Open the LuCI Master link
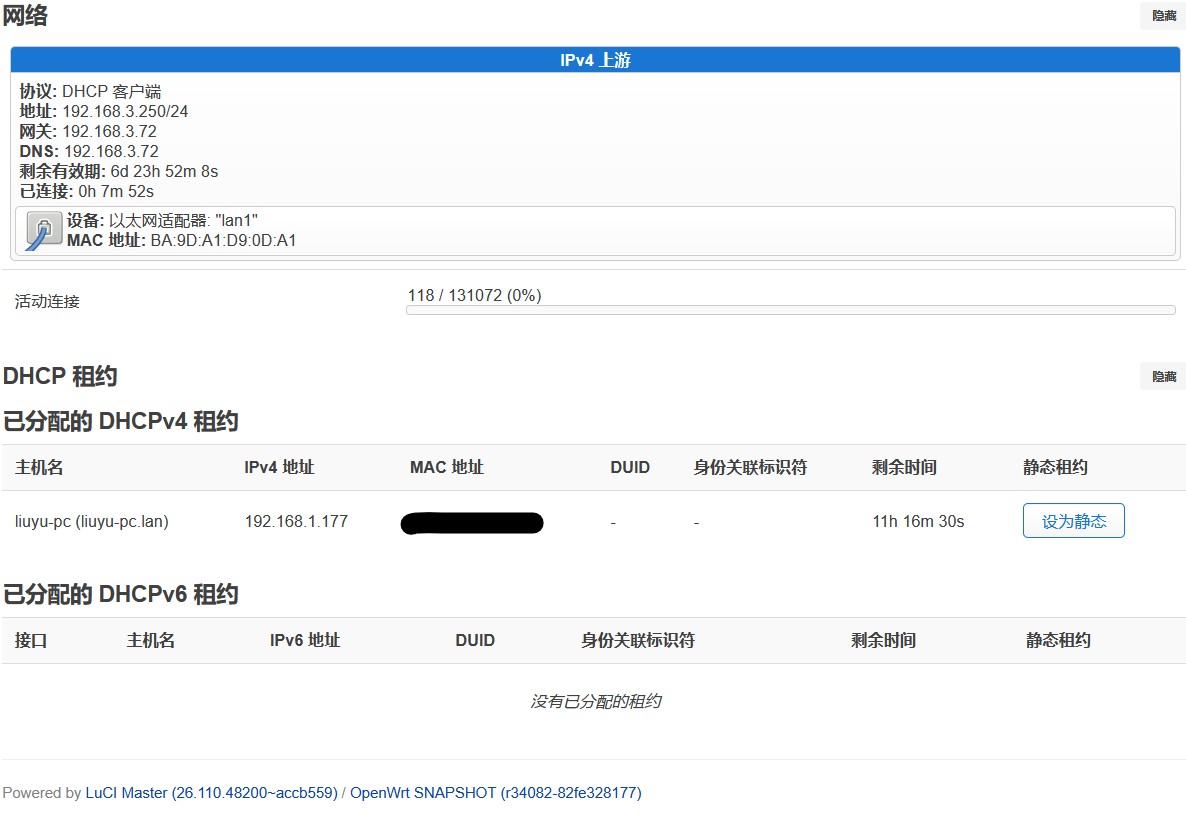Viewport: 1186px width, 822px height. click(211, 793)
